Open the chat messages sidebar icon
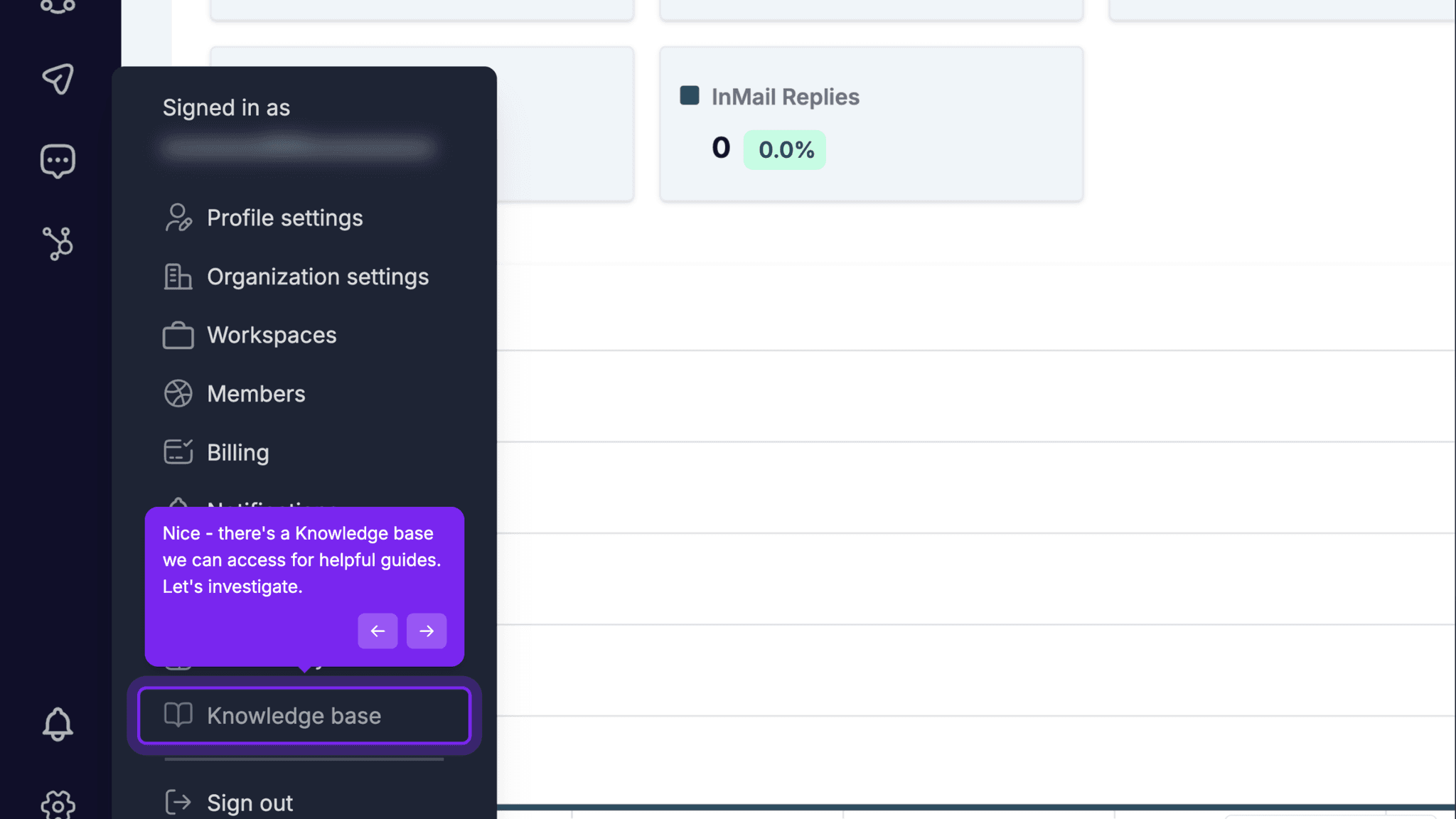This screenshot has height=819, width=1456. [58, 160]
